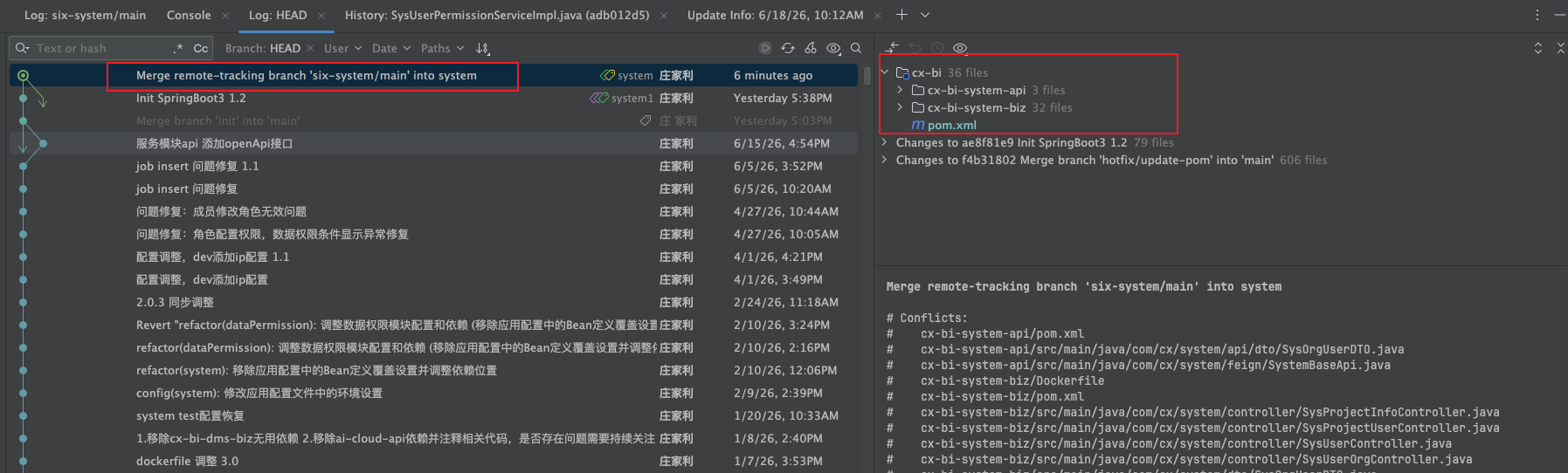Close the Console tab
Viewport: 1568px width, 473px height.
pos(225,15)
